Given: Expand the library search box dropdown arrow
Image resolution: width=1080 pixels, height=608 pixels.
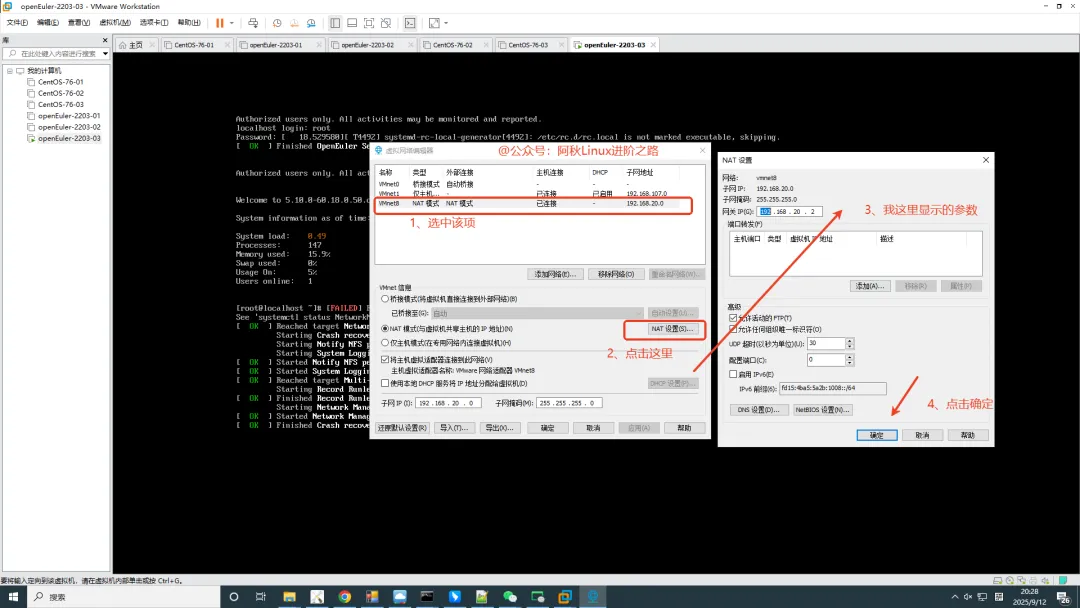Looking at the screenshot, I should point(105,53).
